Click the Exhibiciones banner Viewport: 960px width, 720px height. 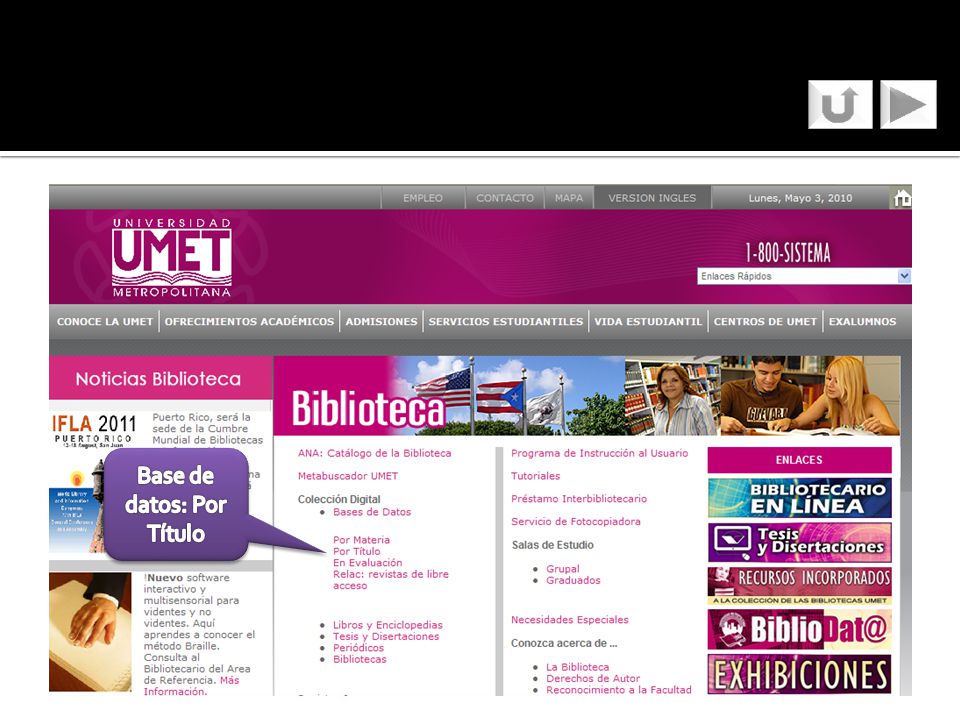click(800, 674)
